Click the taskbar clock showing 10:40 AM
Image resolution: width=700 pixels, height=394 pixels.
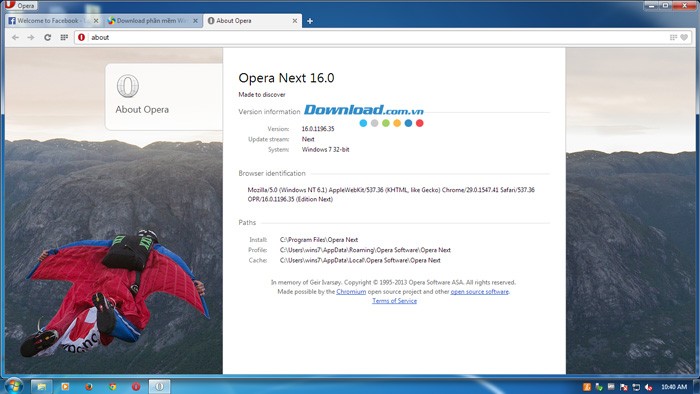click(x=674, y=387)
